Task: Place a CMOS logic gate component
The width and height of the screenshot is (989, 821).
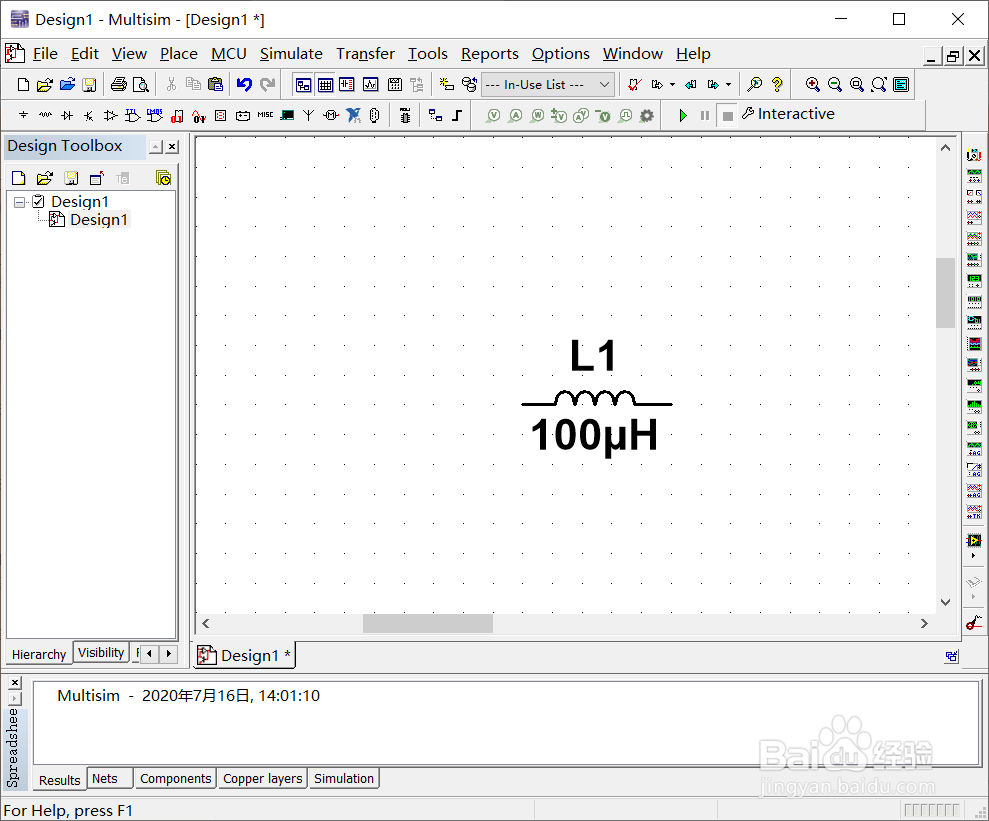Action: click(x=155, y=115)
